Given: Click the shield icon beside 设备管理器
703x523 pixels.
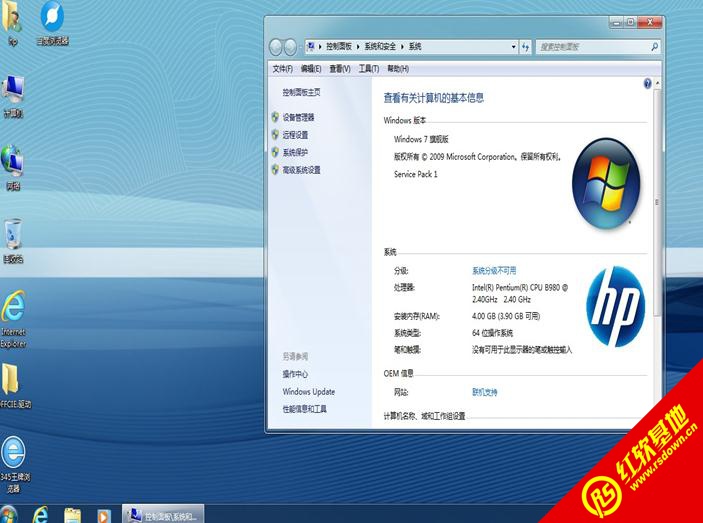Looking at the screenshot, I should click(275, 117).
